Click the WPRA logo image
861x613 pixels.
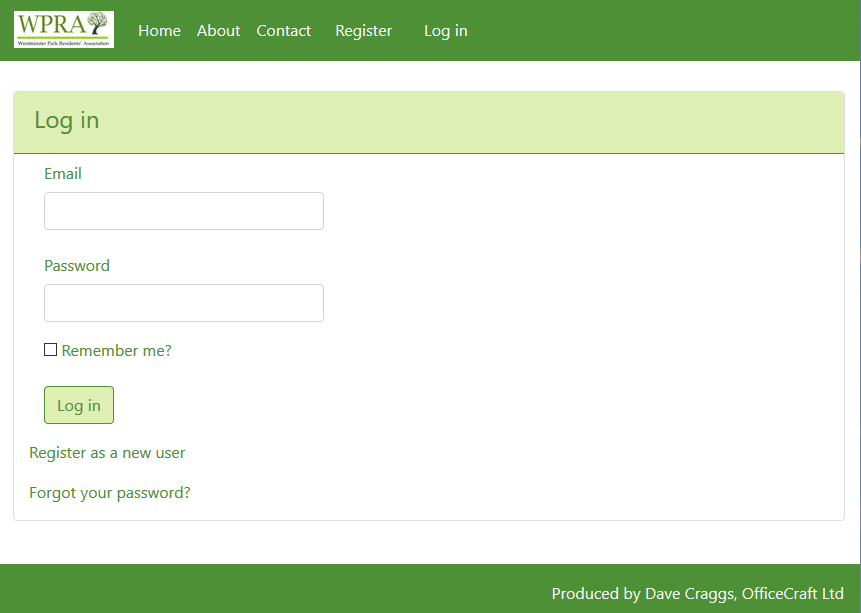(64, 30)
